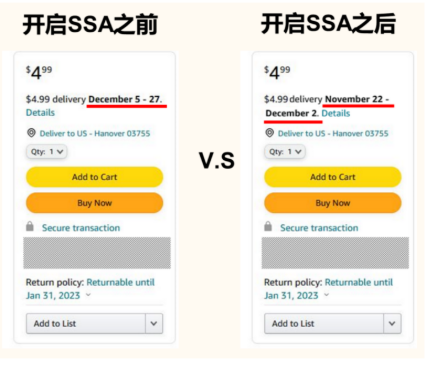Expand Add to List arrow in right panel
Screen dimensions: 432x366
(x=392, y=323)
